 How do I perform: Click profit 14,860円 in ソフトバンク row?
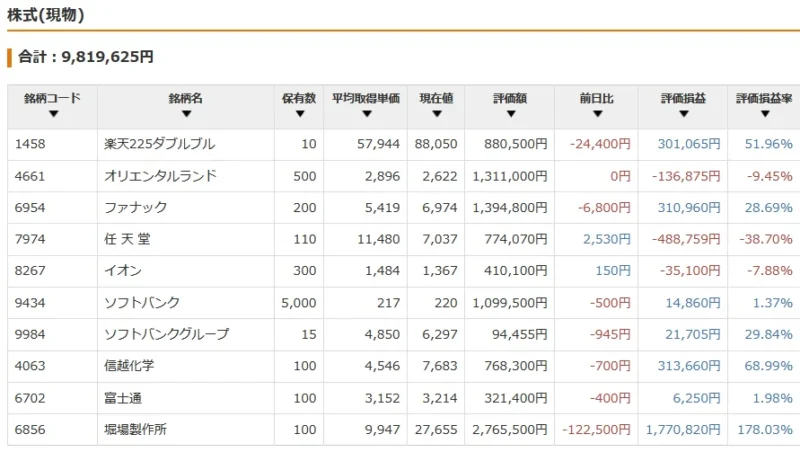(x=693, y=303)
